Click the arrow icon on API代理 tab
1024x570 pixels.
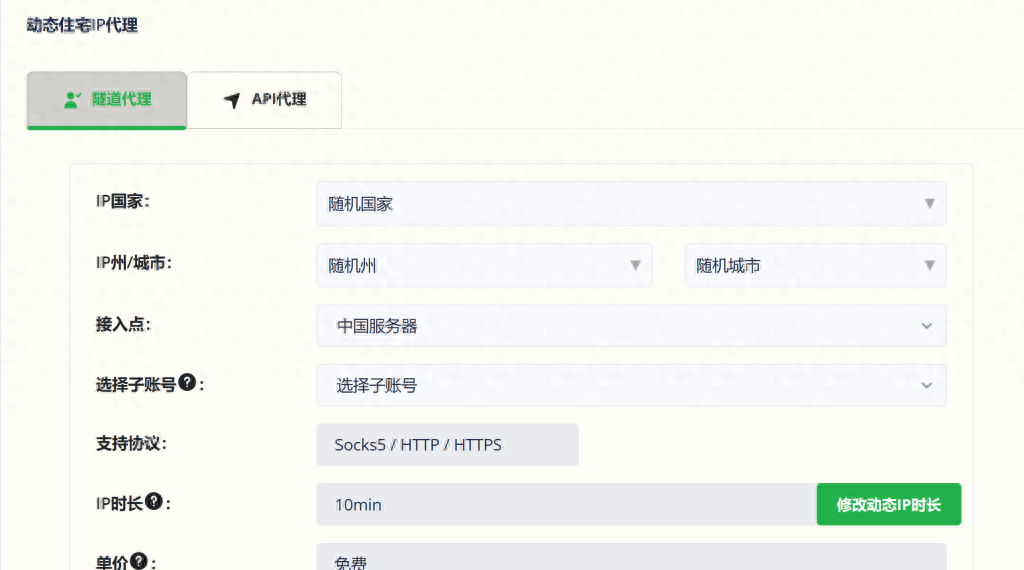click(x=232, y=100)
